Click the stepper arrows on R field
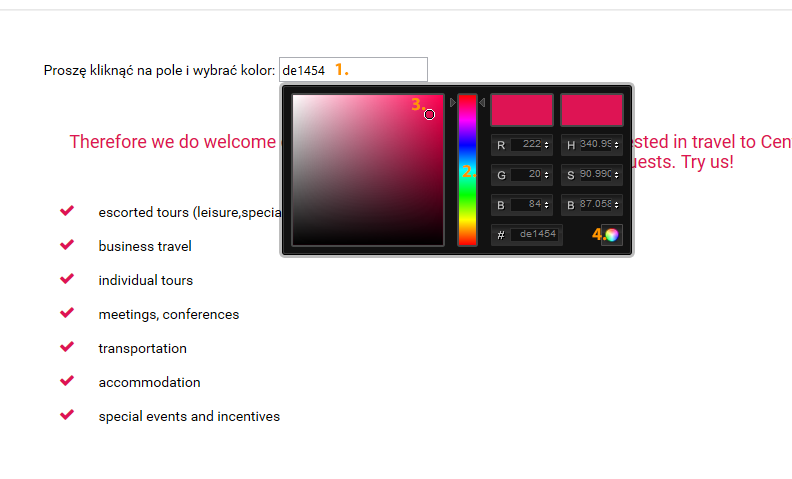This screenshot has width=792, height=479. point(547,145)
